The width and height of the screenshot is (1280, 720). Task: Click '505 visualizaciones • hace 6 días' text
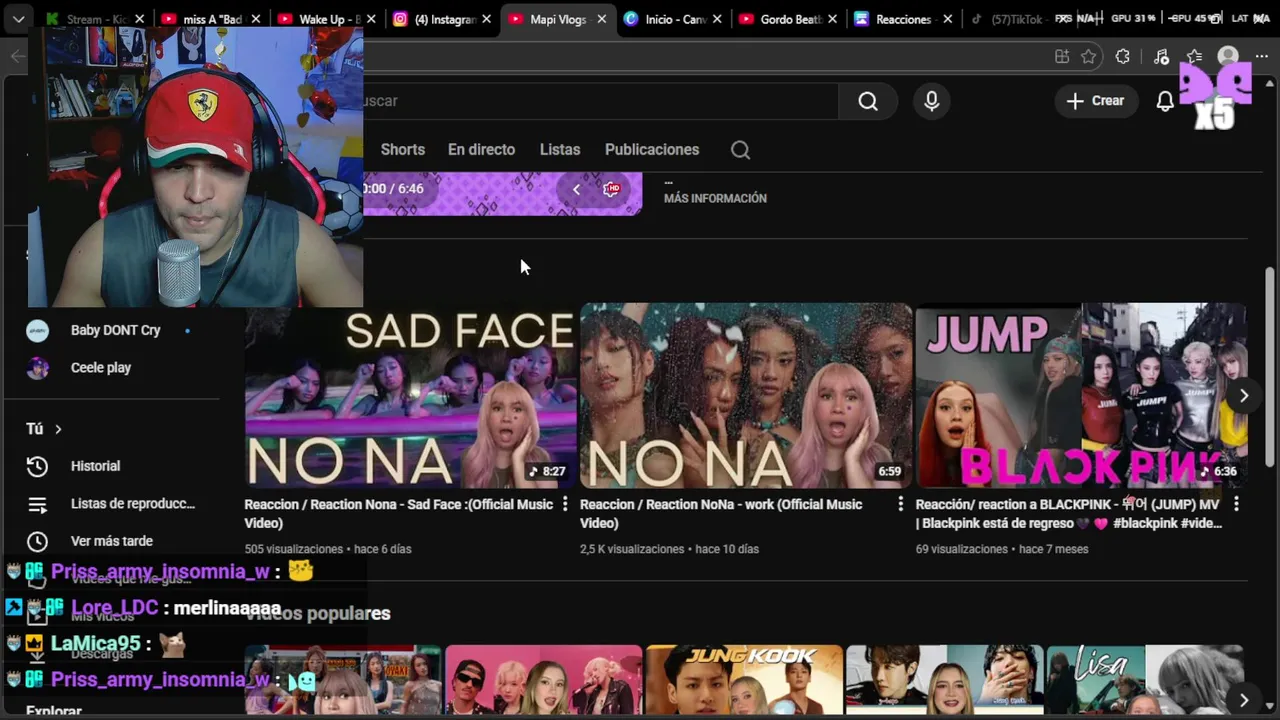point(328,549)
